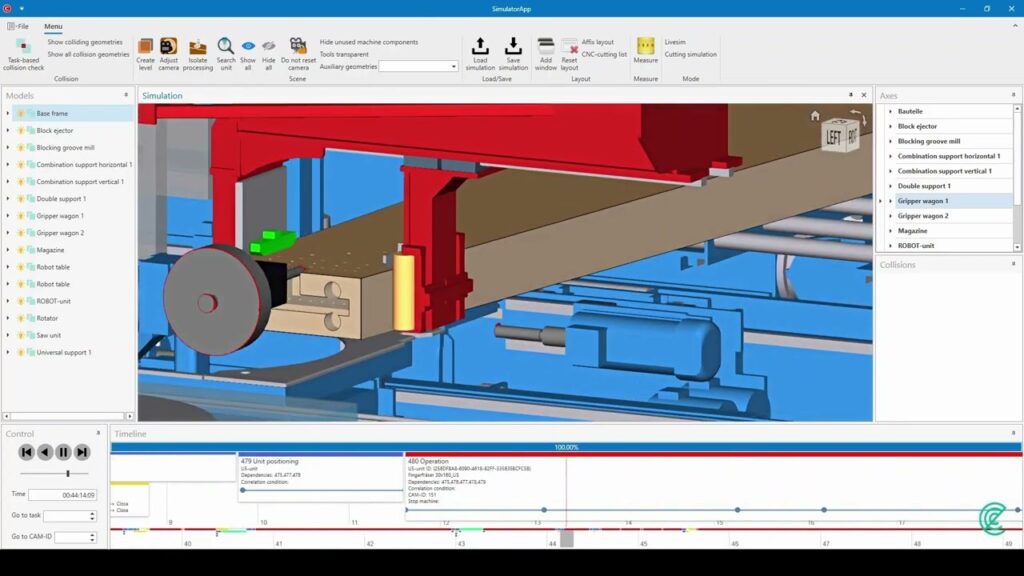The height and width of the screenshot is (576, 1024).
Task: Skip to start of the simulation
Action: point(26,452)
